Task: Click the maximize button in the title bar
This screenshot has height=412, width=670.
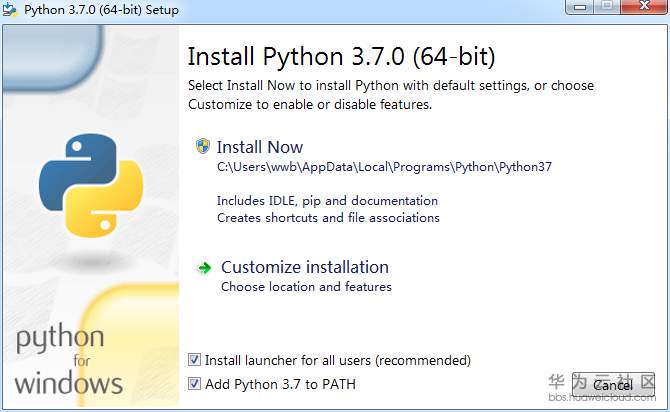Action: pos(606,8)
